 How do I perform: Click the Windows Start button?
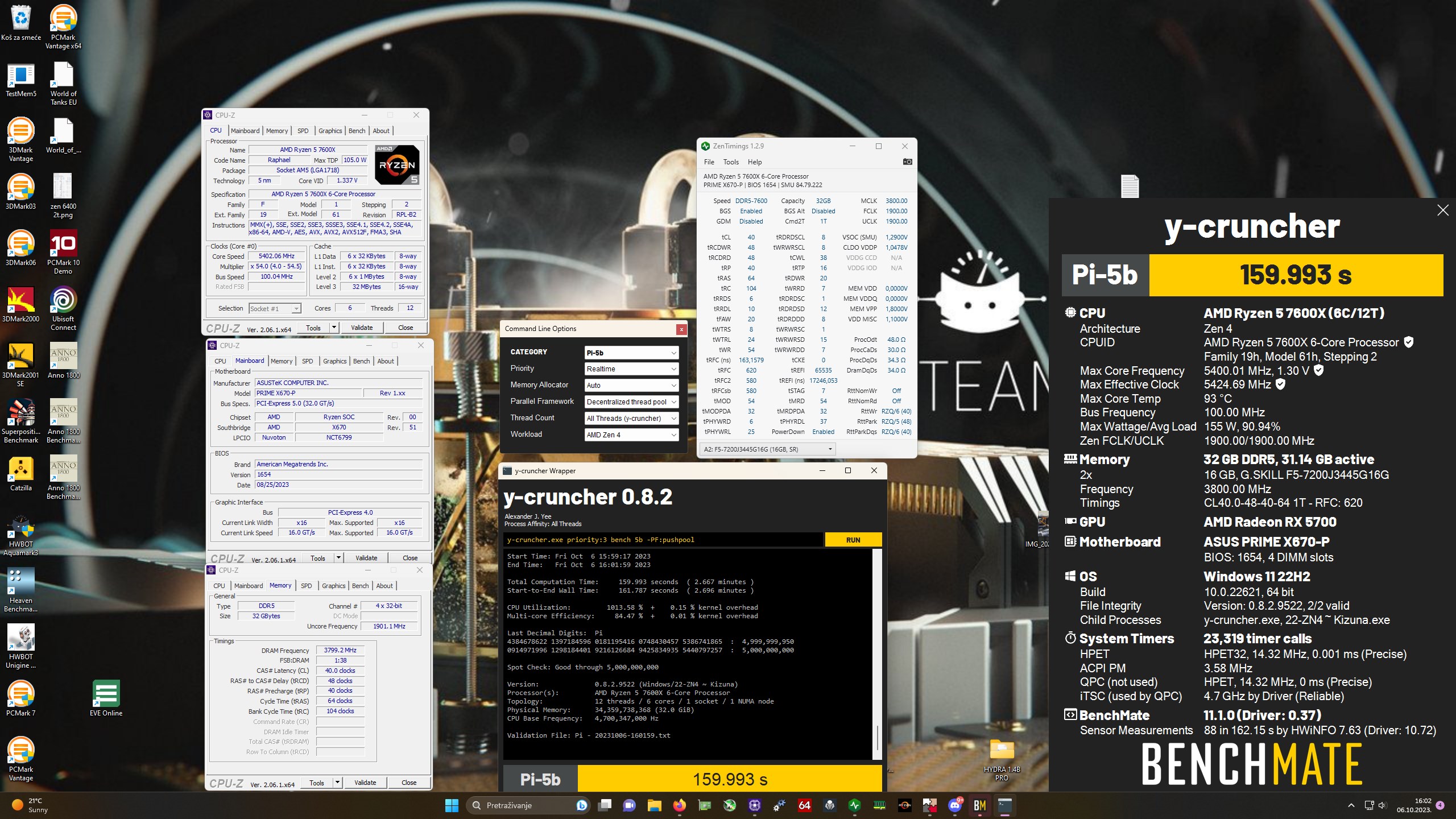pyautogui.click(x=452, y=805)
